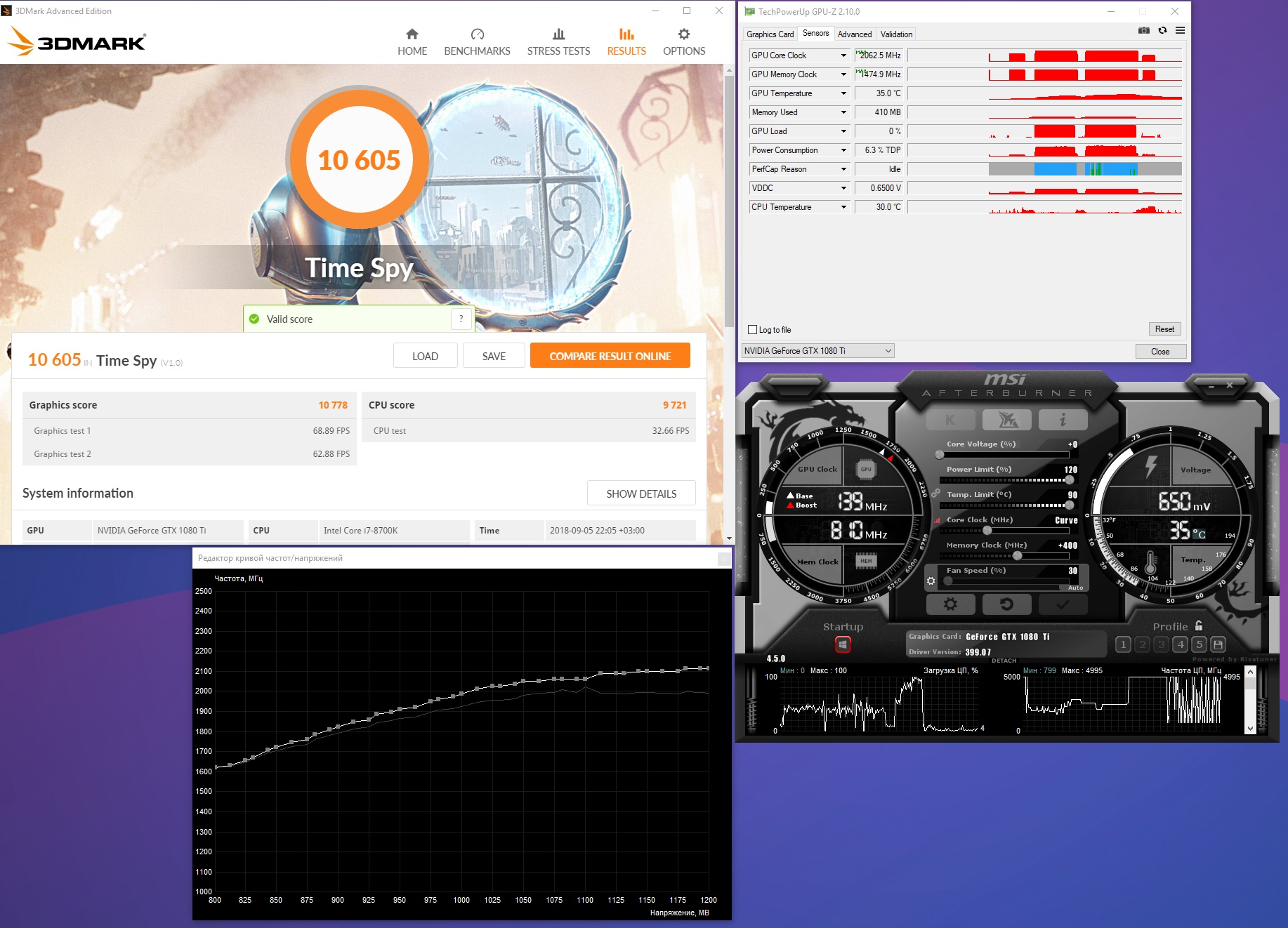1288x928 pixels.
Task: Click SHOW DETAILS for system information
Action: [641, 493]
